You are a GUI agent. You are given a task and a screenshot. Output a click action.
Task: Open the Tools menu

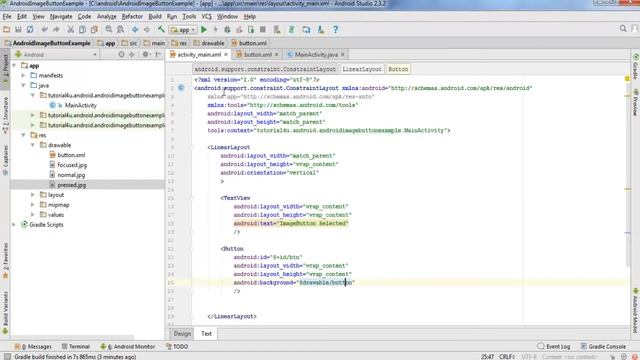[189, 17]
